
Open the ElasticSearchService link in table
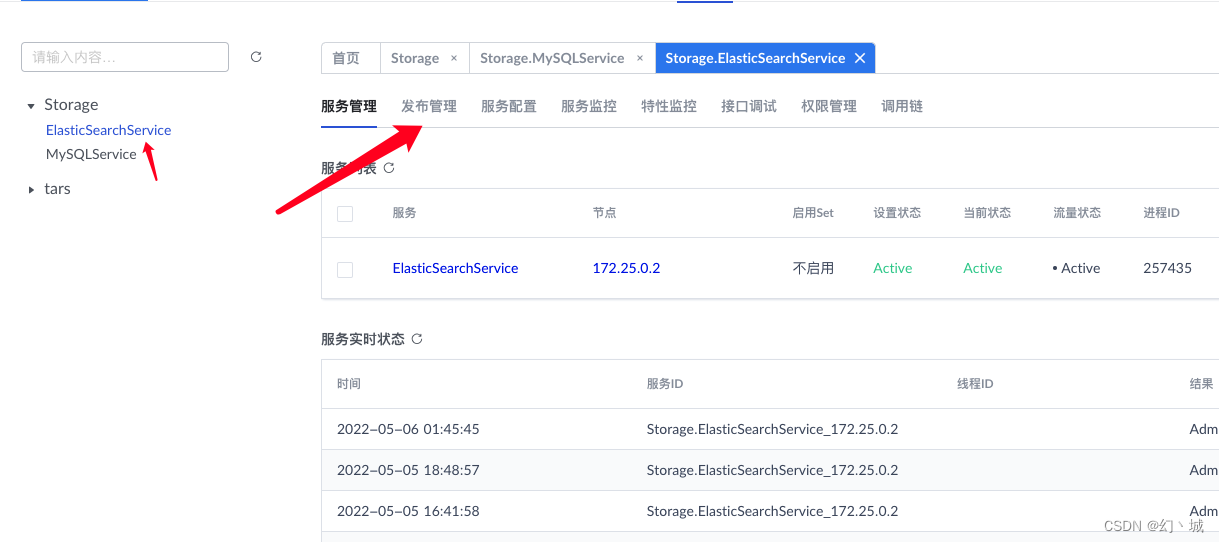[455, 268]
